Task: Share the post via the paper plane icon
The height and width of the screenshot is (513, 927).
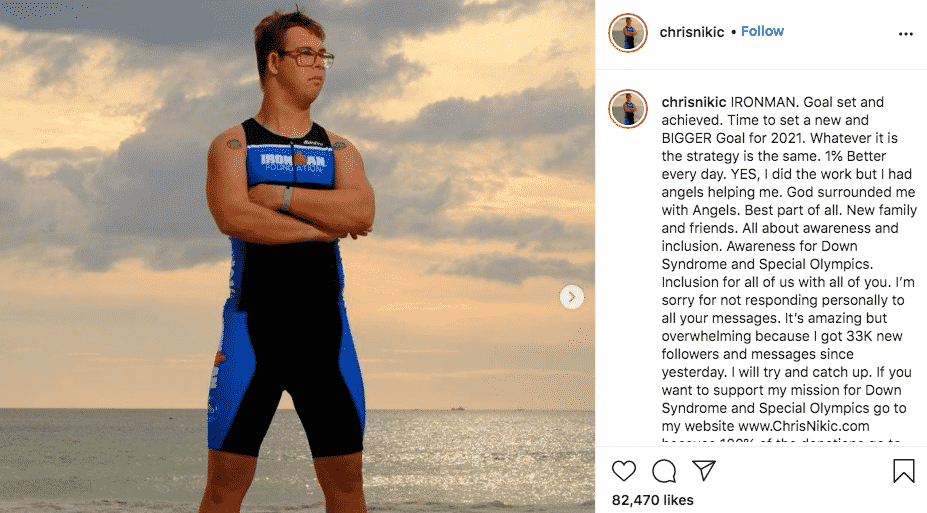Action: [x=704, y=470]
